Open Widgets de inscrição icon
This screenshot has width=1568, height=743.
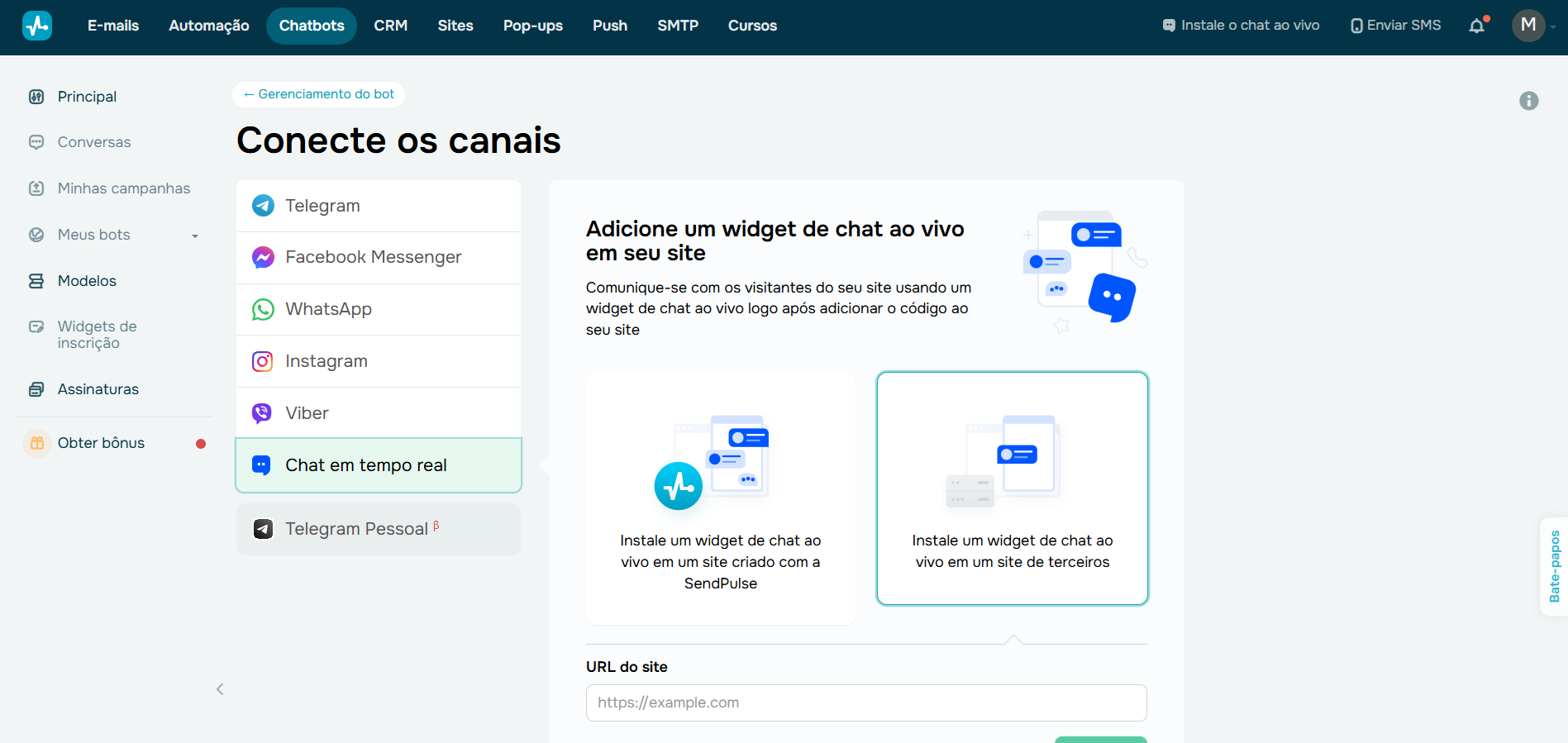36,326
